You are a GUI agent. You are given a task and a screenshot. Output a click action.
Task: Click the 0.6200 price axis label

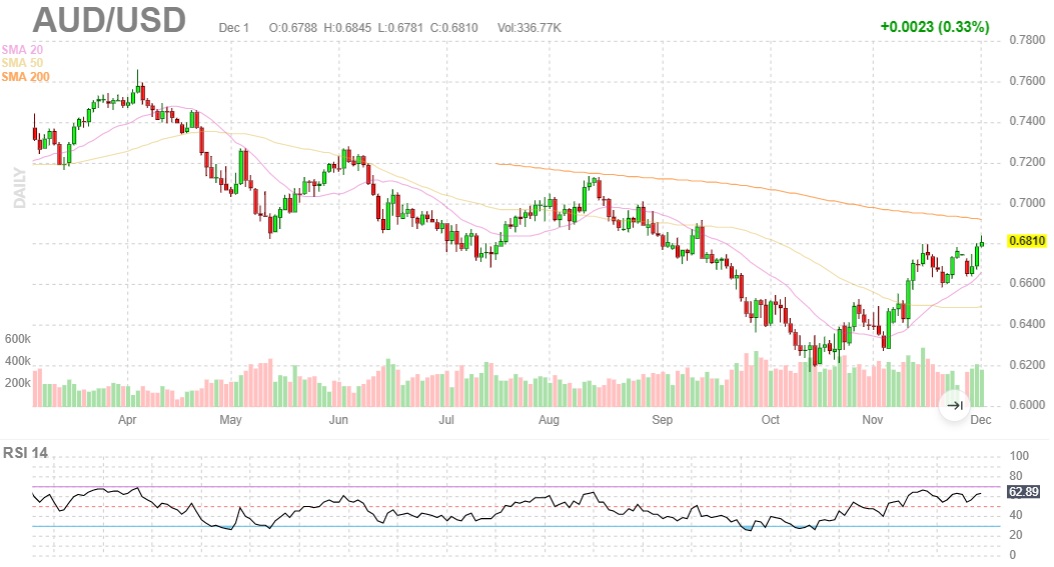1027,365
